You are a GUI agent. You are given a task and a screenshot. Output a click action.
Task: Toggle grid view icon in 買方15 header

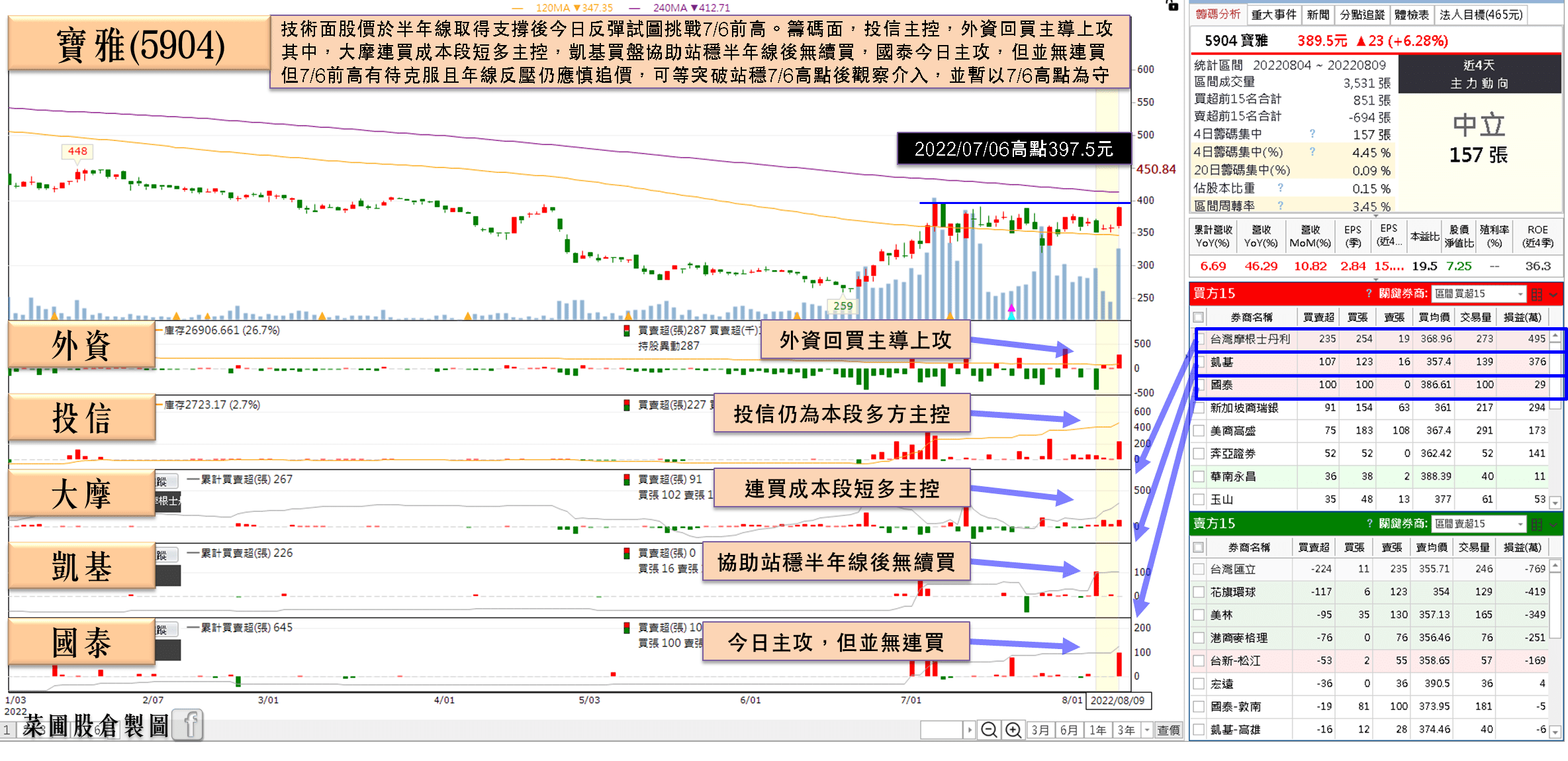point(1537,294)
